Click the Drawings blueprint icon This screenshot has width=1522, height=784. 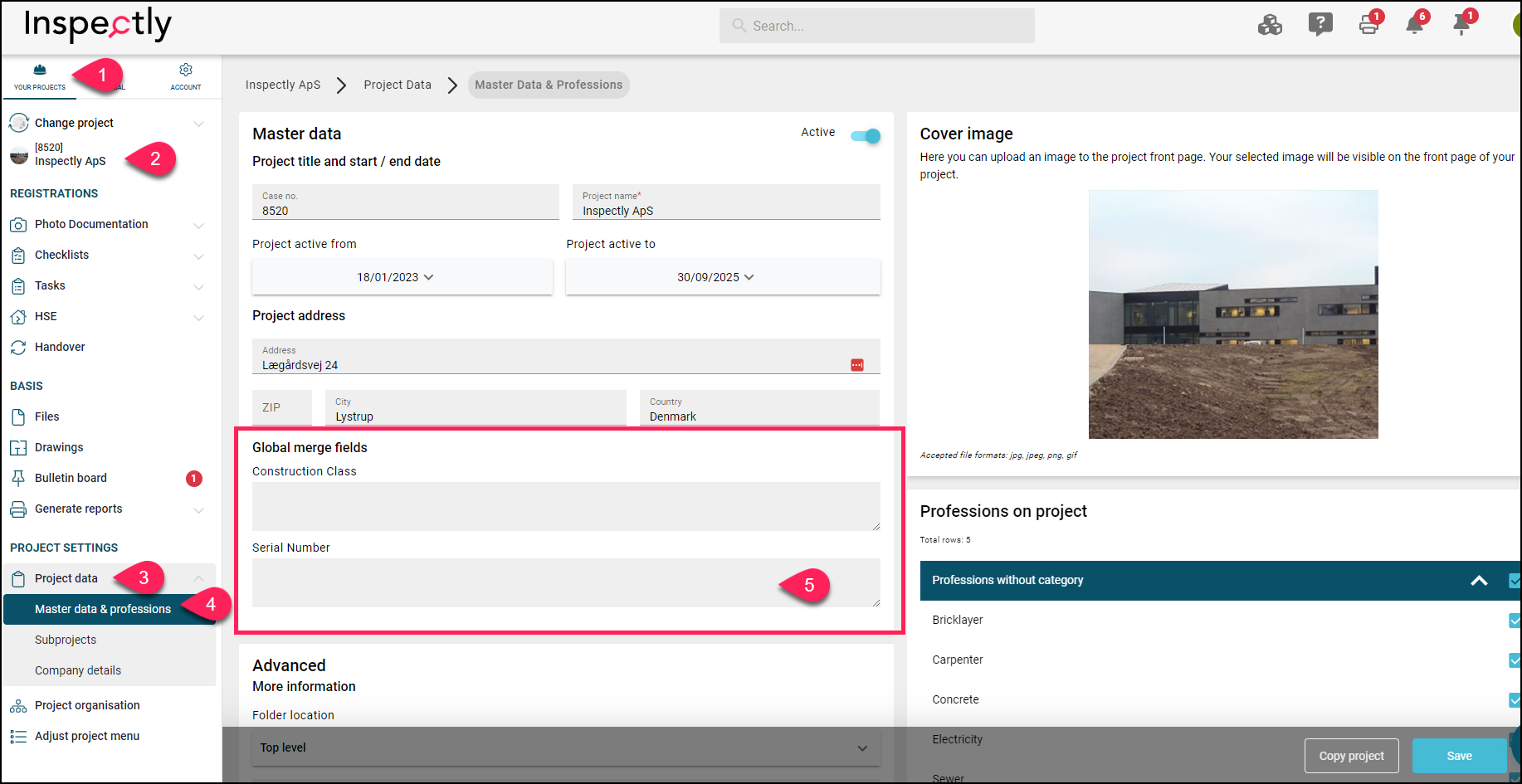18,448
